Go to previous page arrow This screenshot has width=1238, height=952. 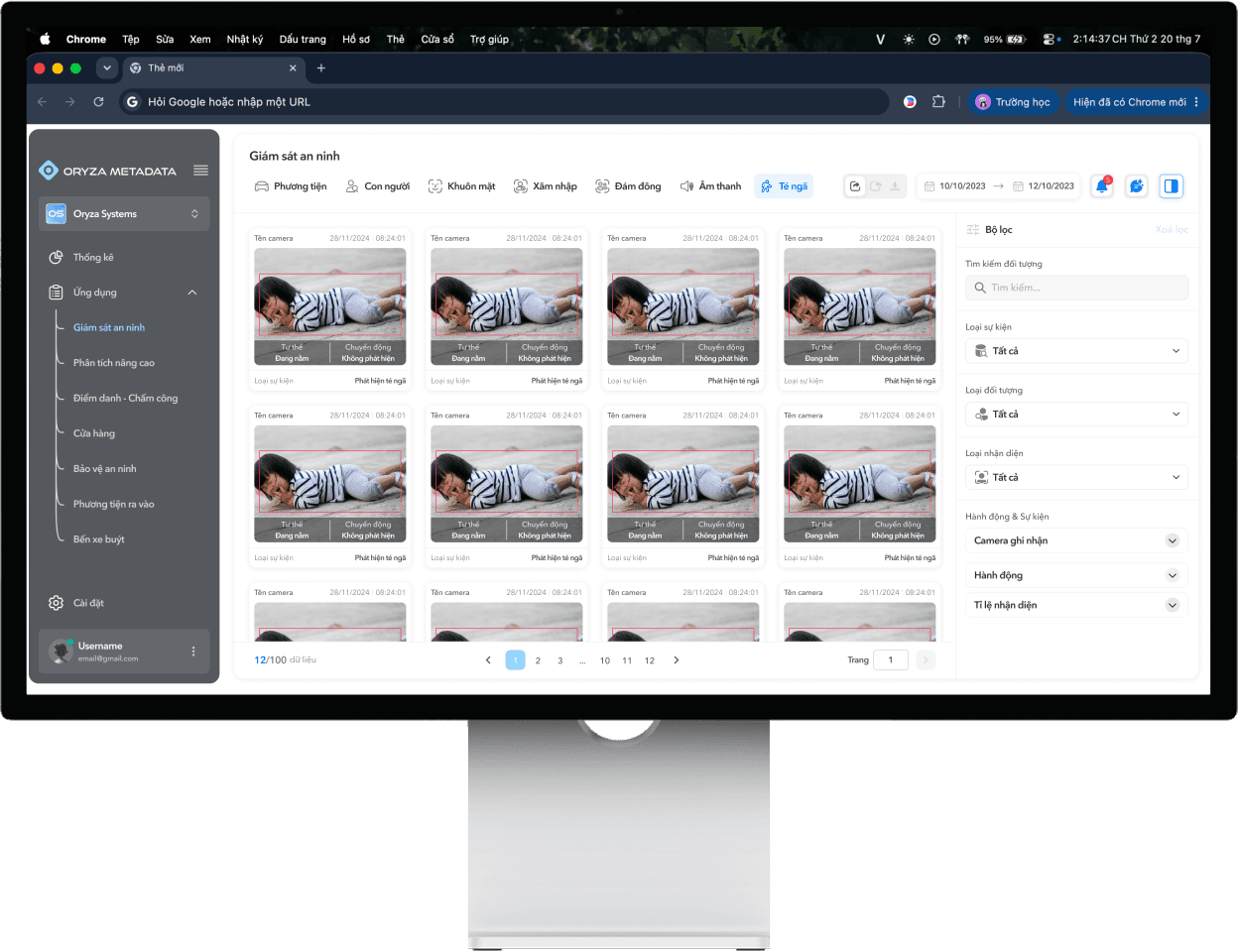(488, 660)
